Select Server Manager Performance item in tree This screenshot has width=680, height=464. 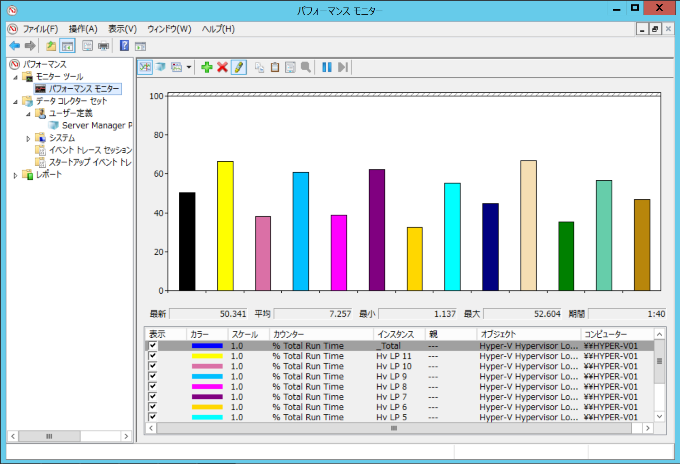95,125
